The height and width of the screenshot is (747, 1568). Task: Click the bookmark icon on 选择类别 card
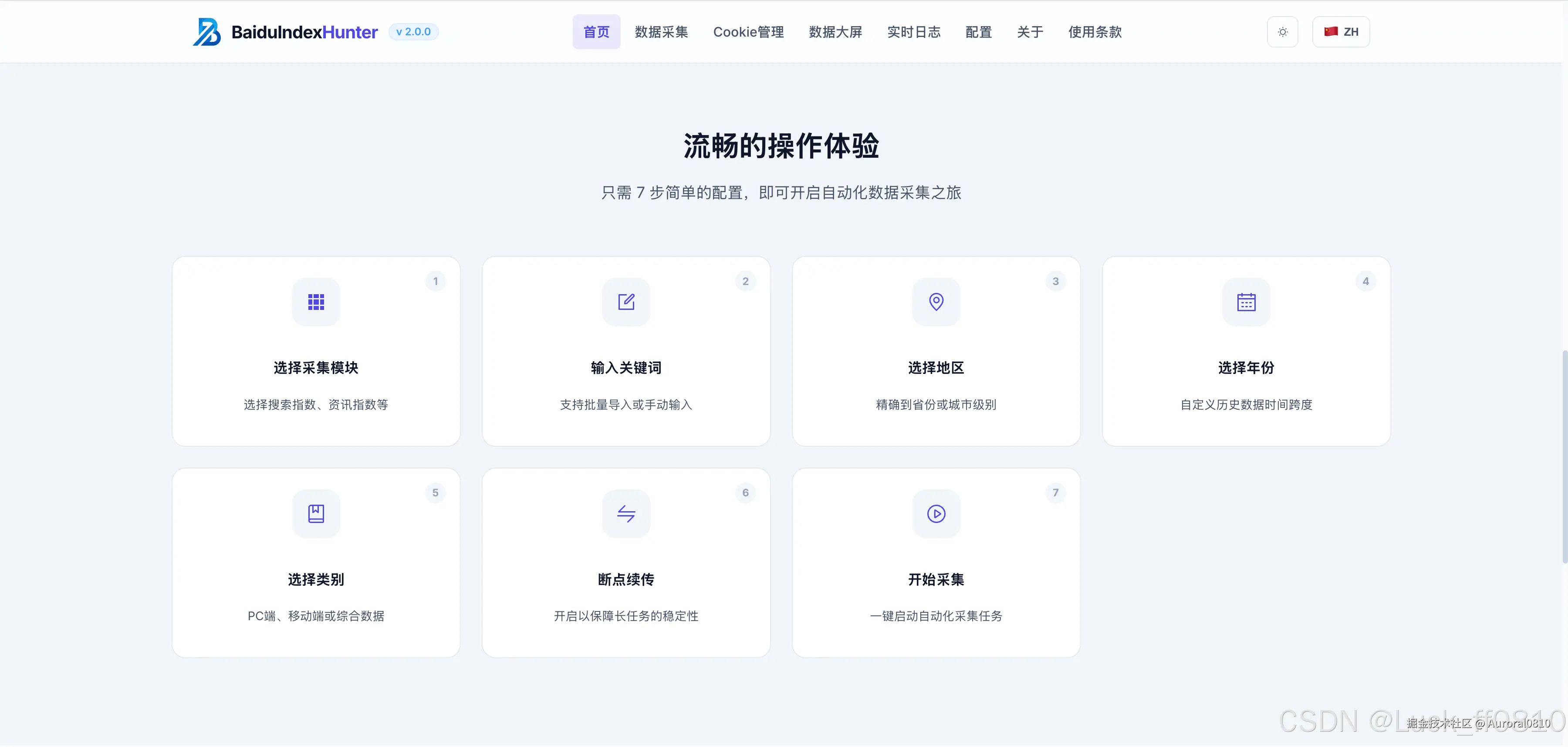pyautogui.click(x=316, y=513)
